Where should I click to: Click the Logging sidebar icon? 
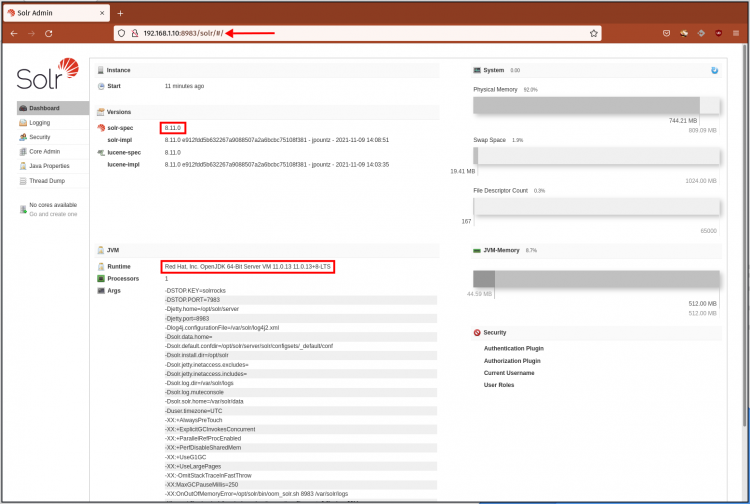coord(23,123)
